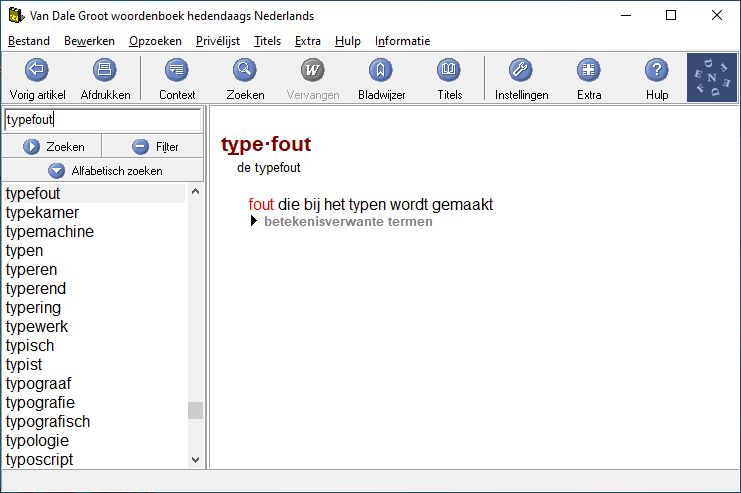Click the Zoeken button below search field
The image size is (741, 493).
click(x=52, y=147)
